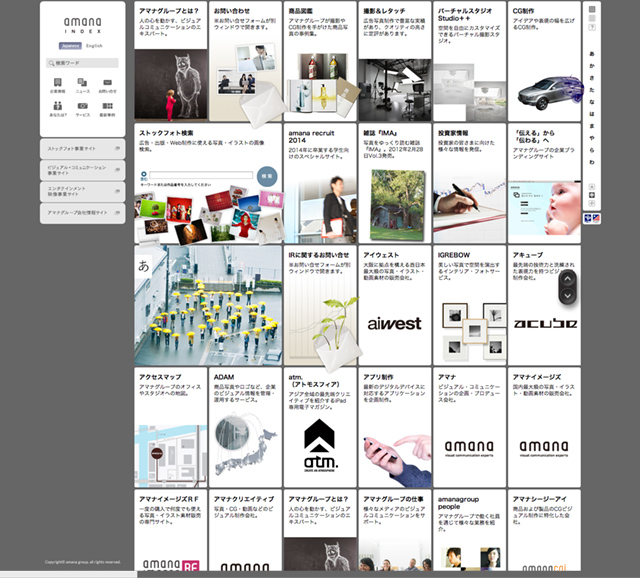Jump to さ in kana index strip
This screenshot has width=640, height=578.
(592, 78)
